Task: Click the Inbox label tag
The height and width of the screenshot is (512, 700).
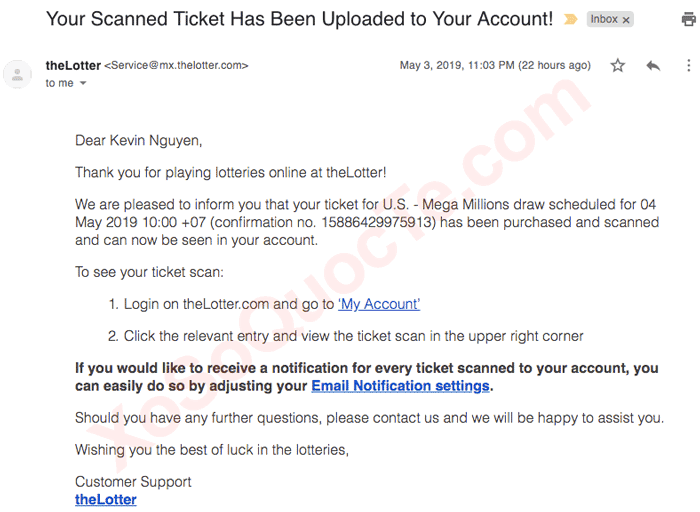Action: [604, 19]
